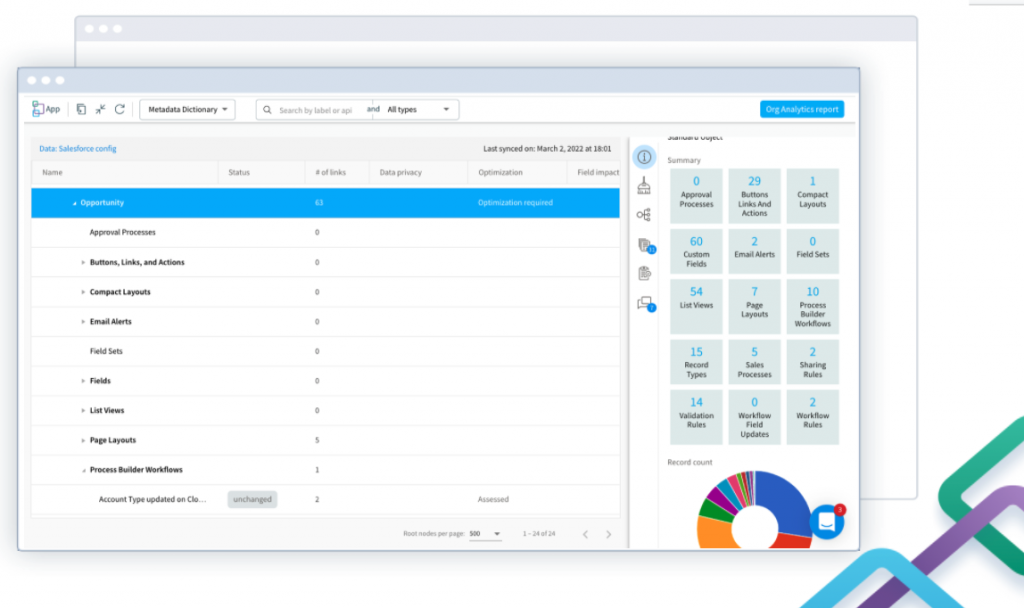
Task: Open the chat support bubble
Action: 827,521
